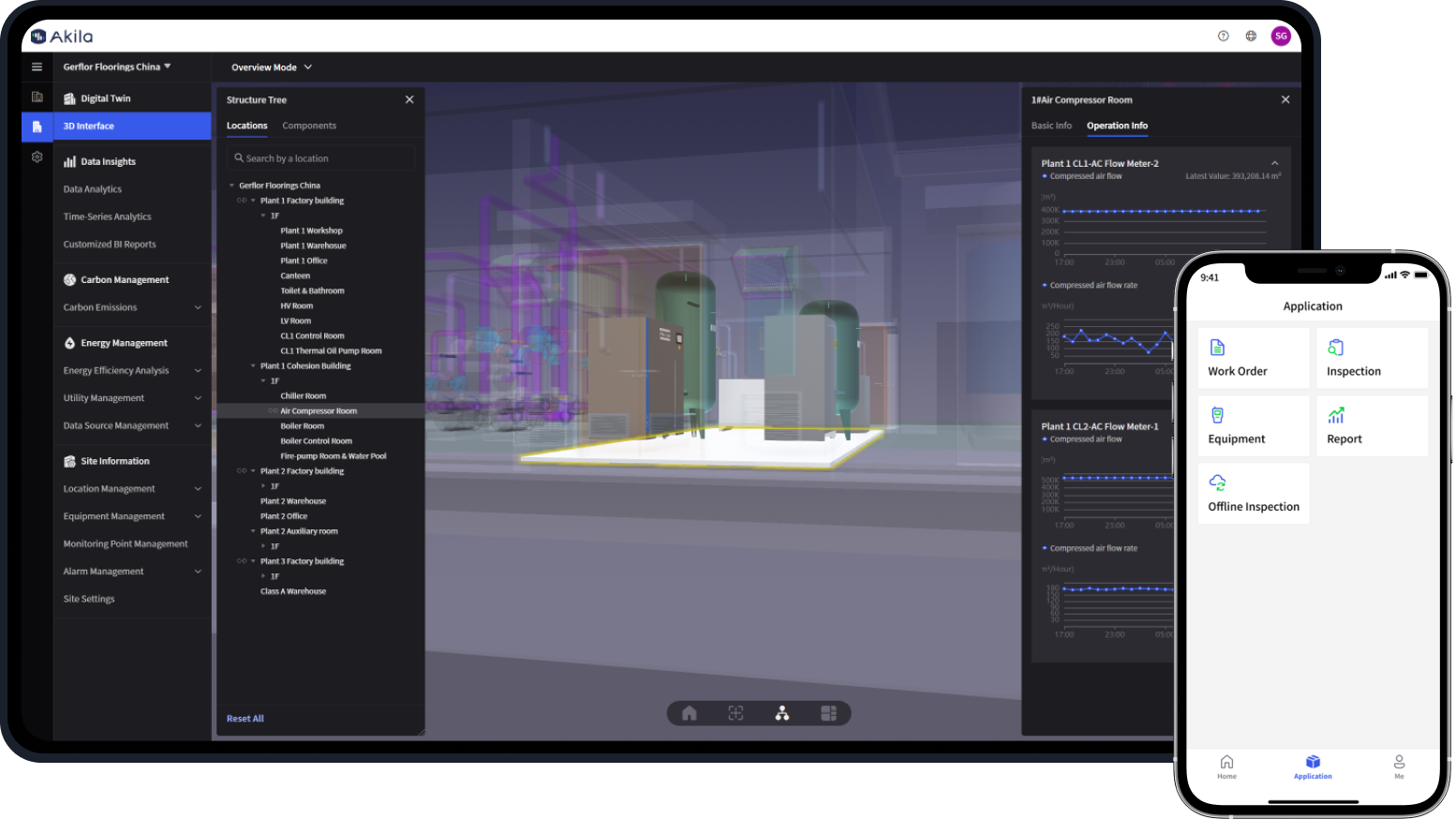The height and width of the screenshot is (819, 1456).
Task: Expand the 1F node under Plant 2 Factory building
Action: click(x=263, y=486)
